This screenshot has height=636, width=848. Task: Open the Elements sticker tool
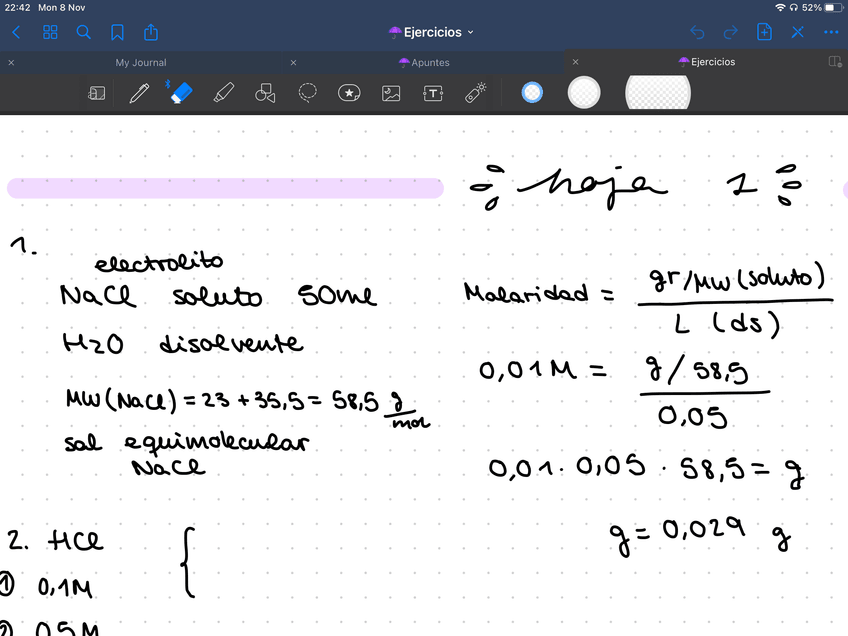pyautogui.click(x=349, y=93)
